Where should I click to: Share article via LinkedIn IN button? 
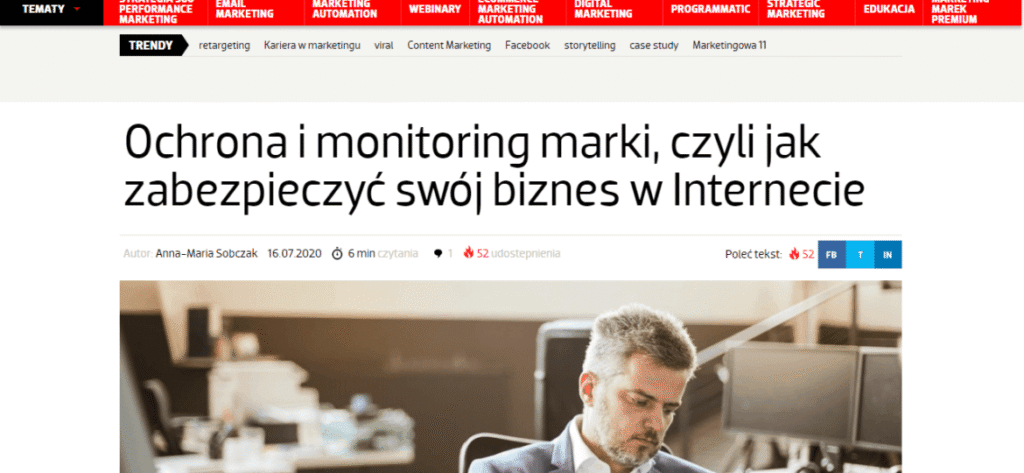(x=888, y=255)
